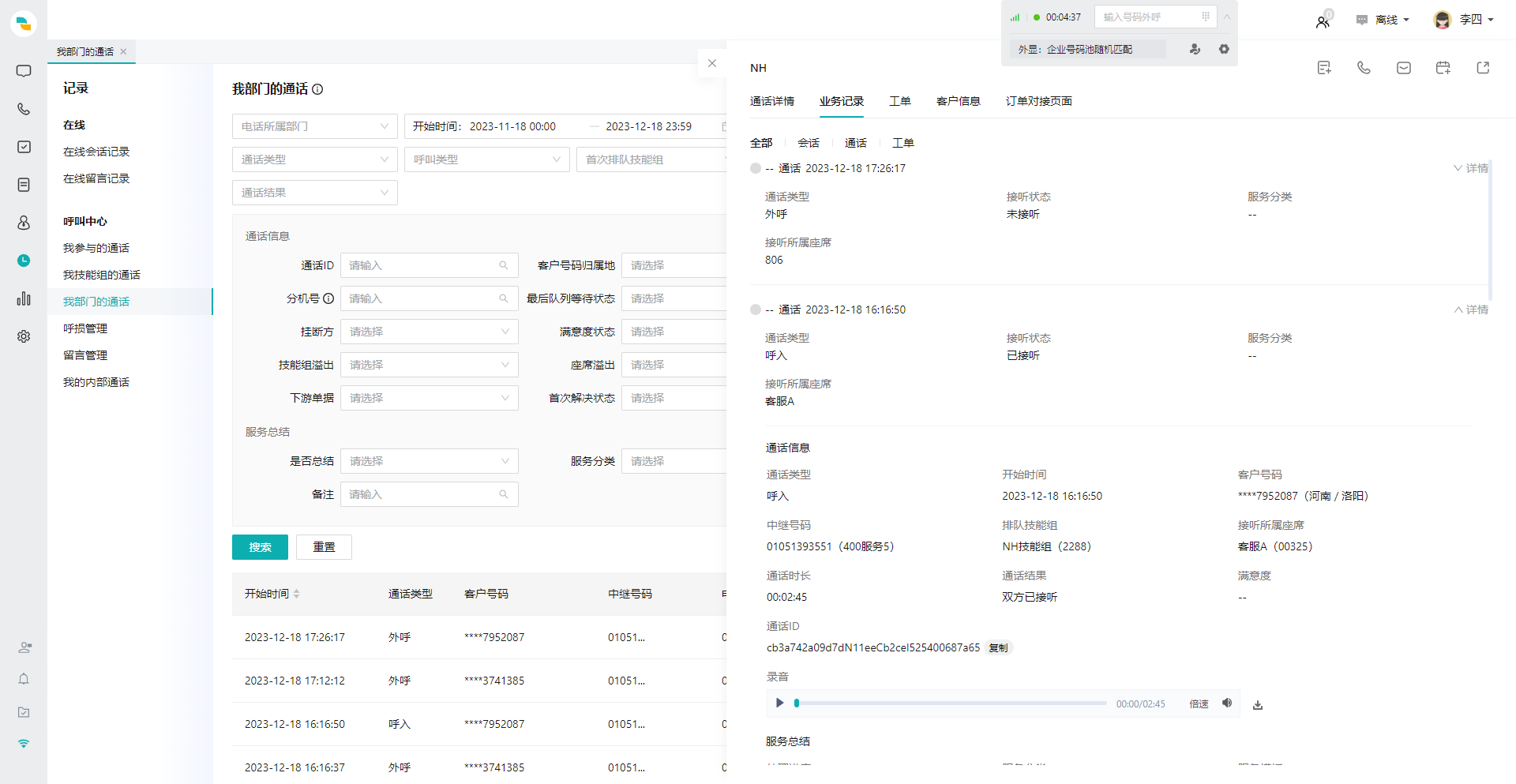Open the 是否总结 dropdown

point(430,461)
